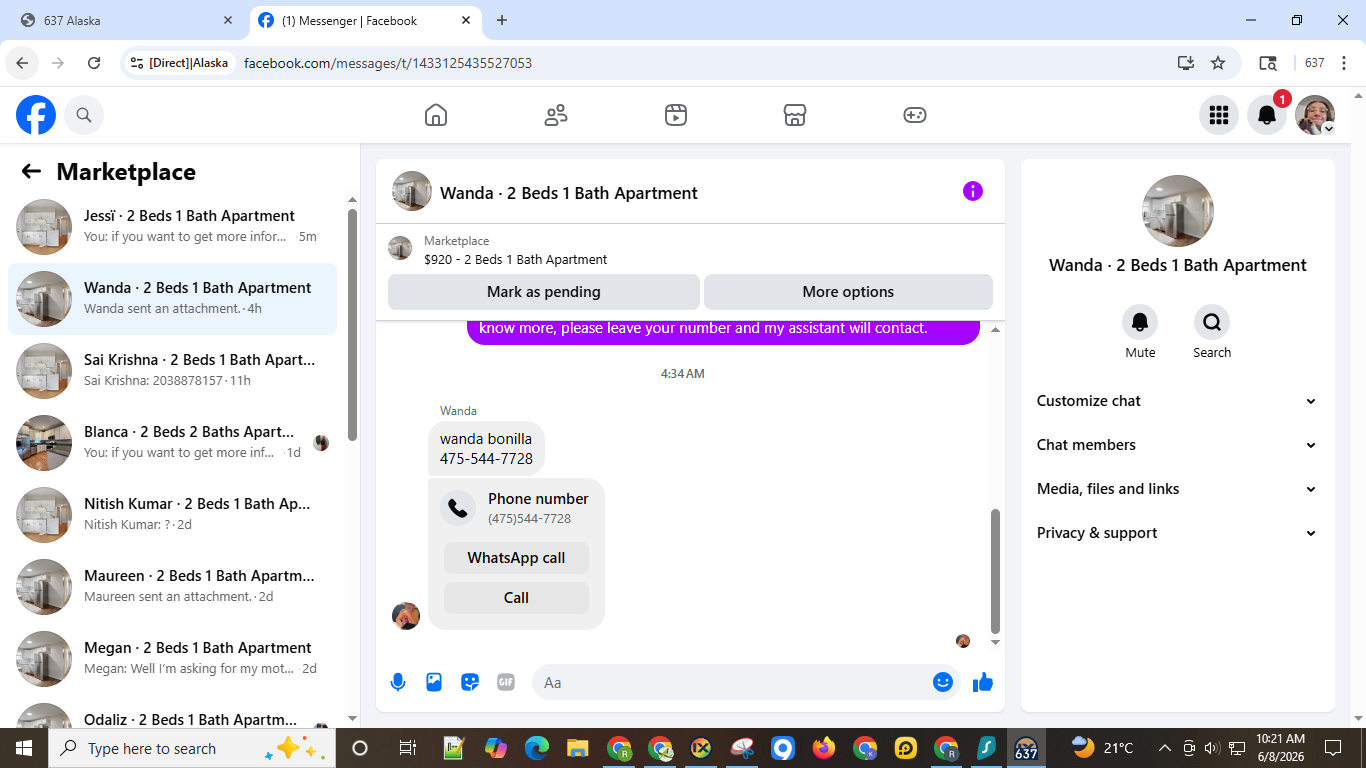Click the $920 listing title link

click(515, 259)
